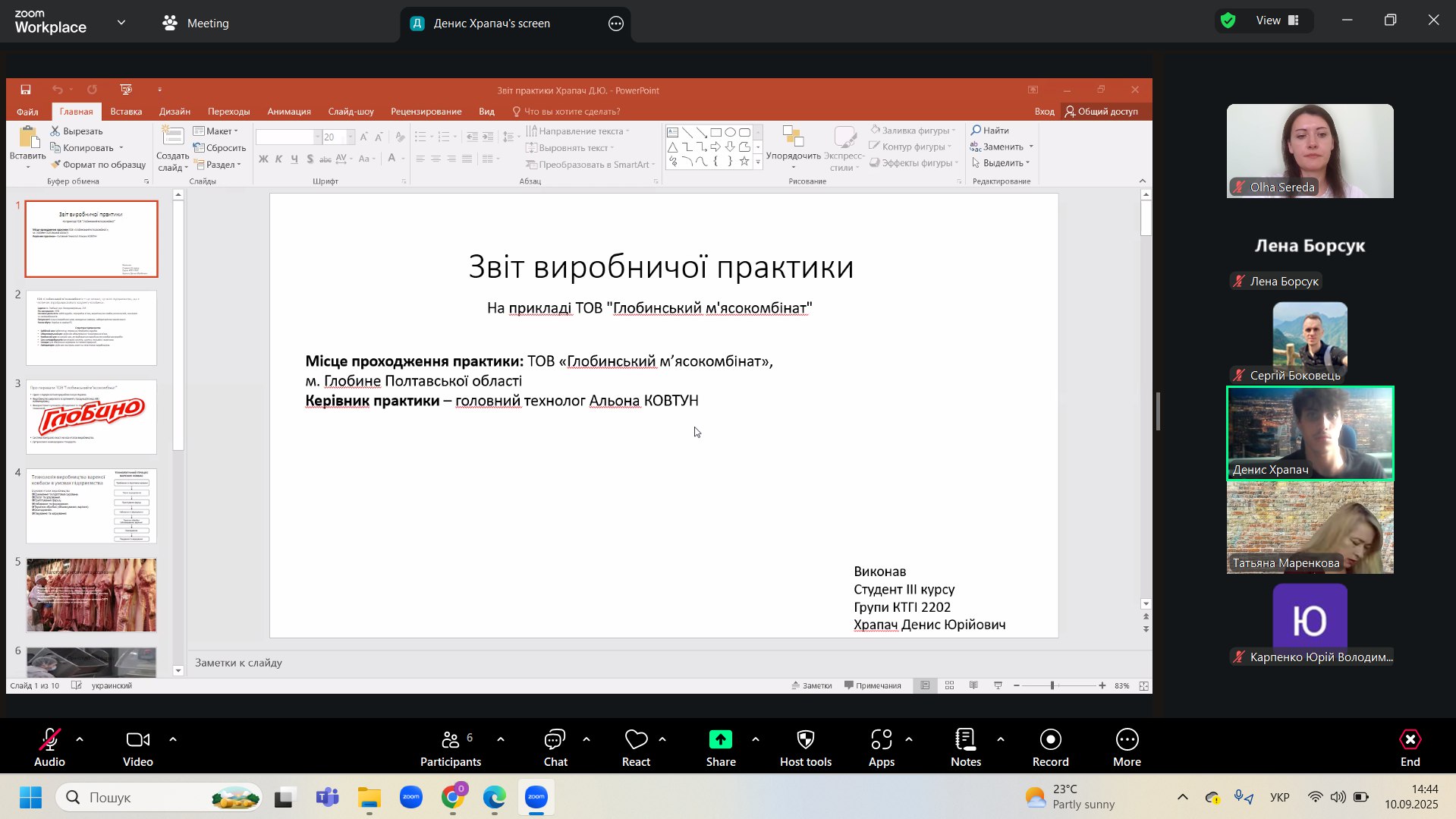
Task: Expand the arrow next to Participants
Action: click(501, 739)
